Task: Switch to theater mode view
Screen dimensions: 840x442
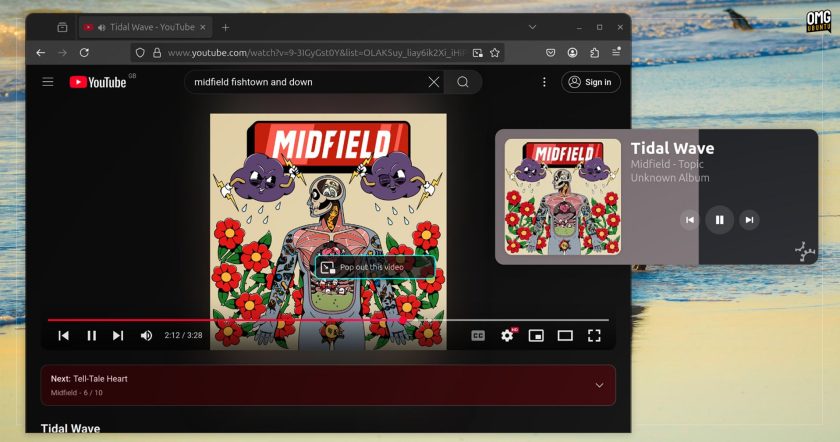Action: click(x=565, y=335)
